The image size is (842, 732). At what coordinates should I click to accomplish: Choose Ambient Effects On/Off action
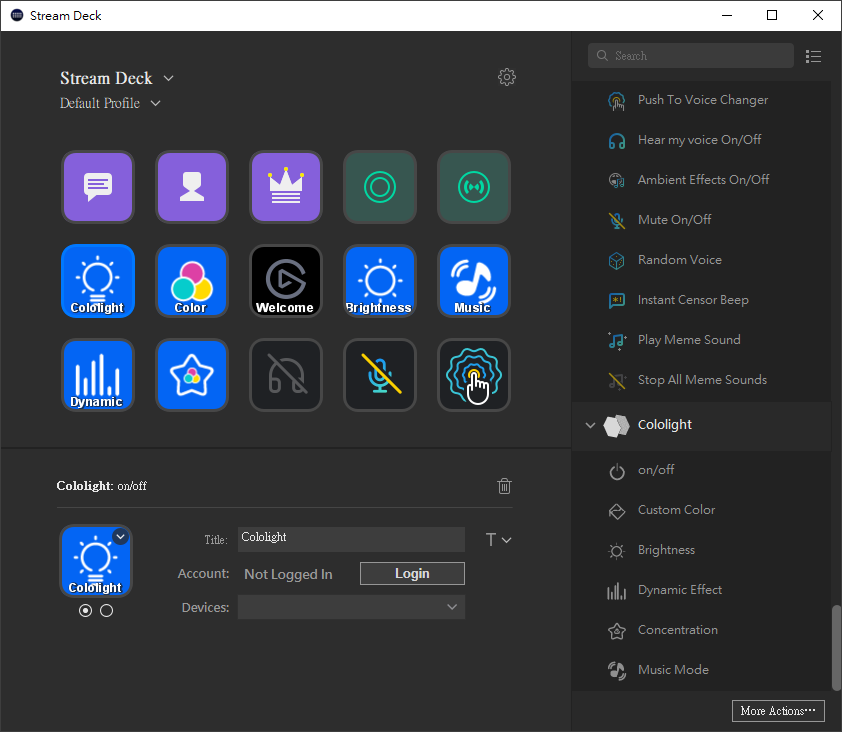click(701, 180)
